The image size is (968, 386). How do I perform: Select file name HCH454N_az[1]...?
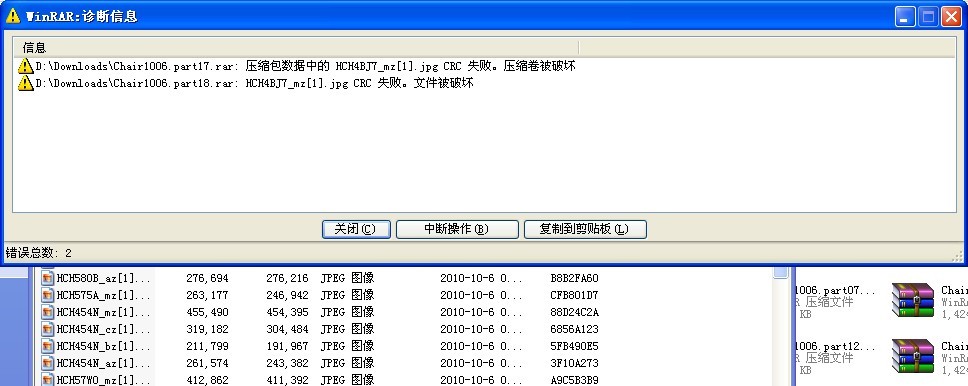104,363
